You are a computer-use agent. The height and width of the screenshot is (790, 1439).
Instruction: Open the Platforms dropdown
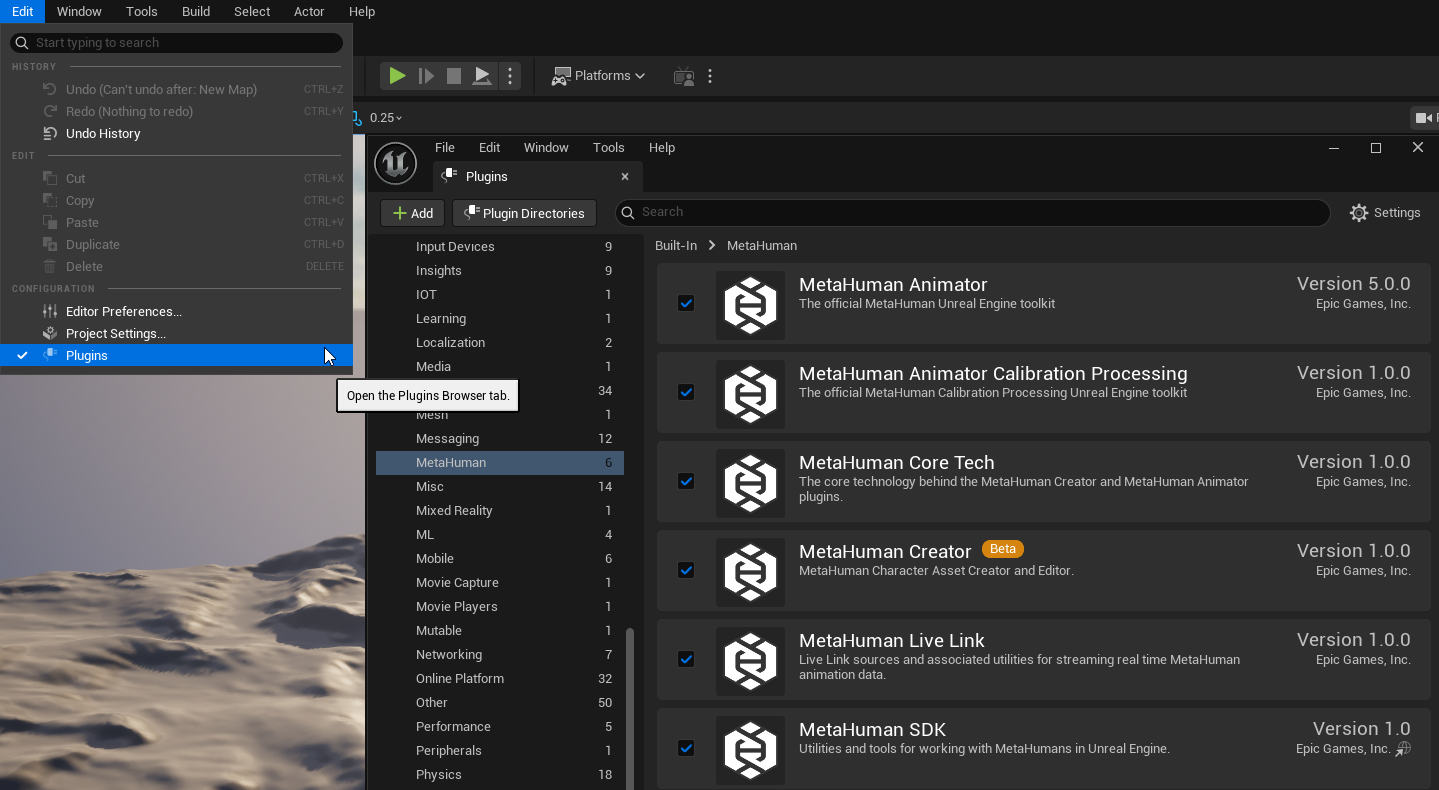(x=598, y=76)
